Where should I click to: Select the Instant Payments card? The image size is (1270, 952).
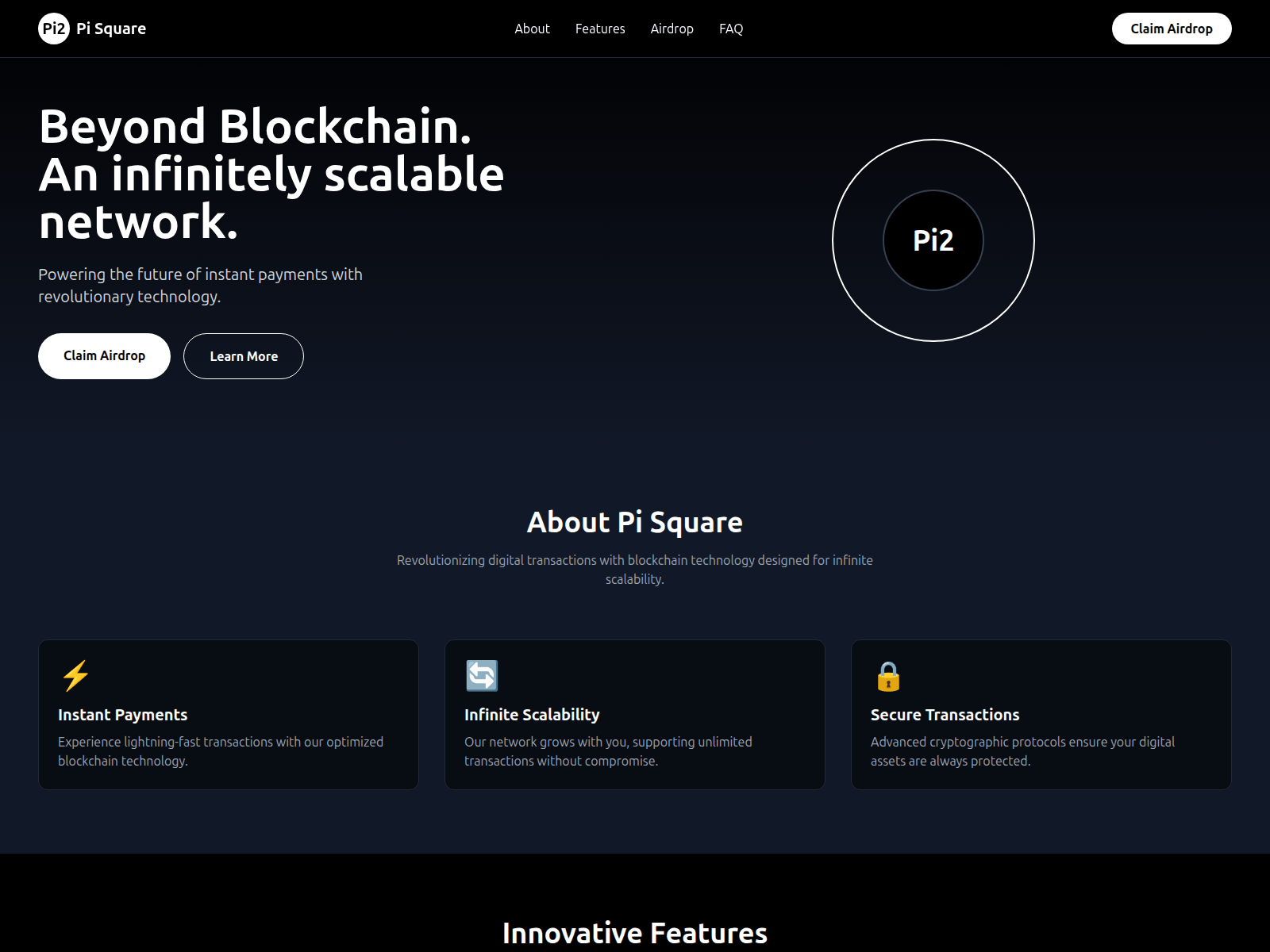229,714
